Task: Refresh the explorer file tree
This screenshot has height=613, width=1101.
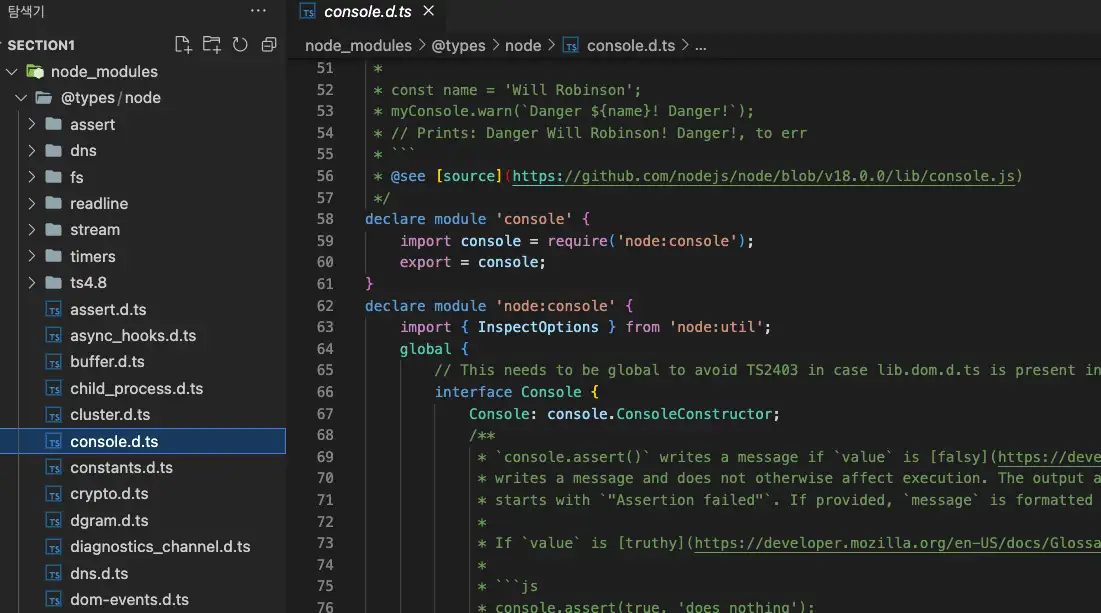Action: pos(240,45)
